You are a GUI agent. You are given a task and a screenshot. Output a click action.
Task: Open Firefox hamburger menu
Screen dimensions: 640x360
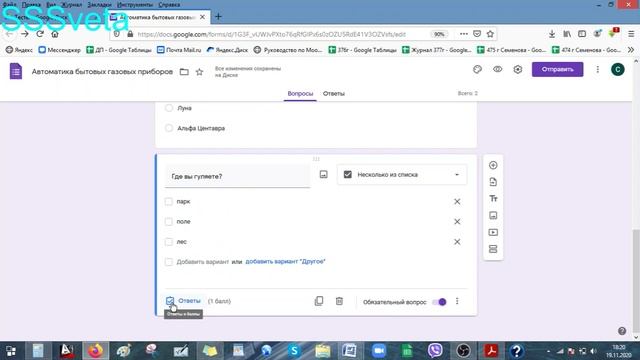(631, 34)
